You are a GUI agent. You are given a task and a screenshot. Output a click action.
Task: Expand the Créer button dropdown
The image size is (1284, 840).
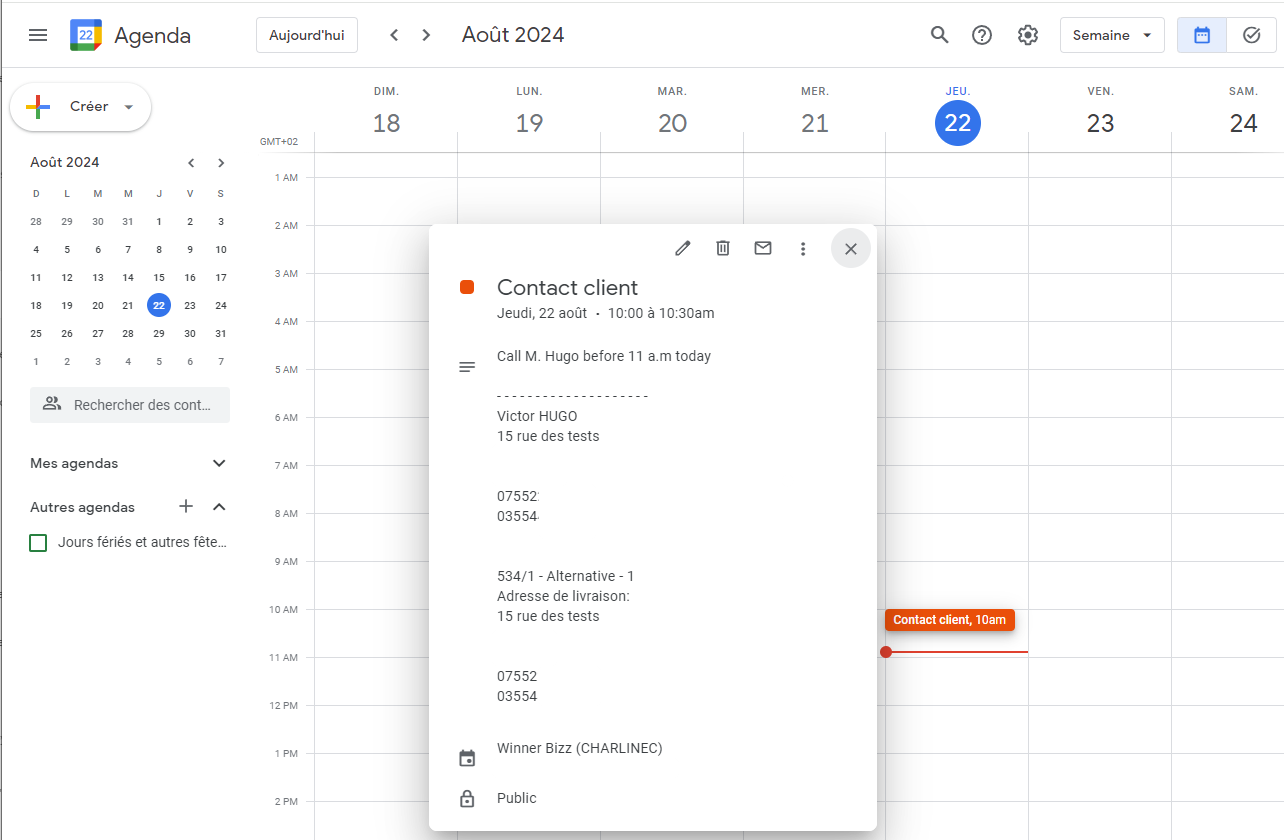[x=127, y=106]
